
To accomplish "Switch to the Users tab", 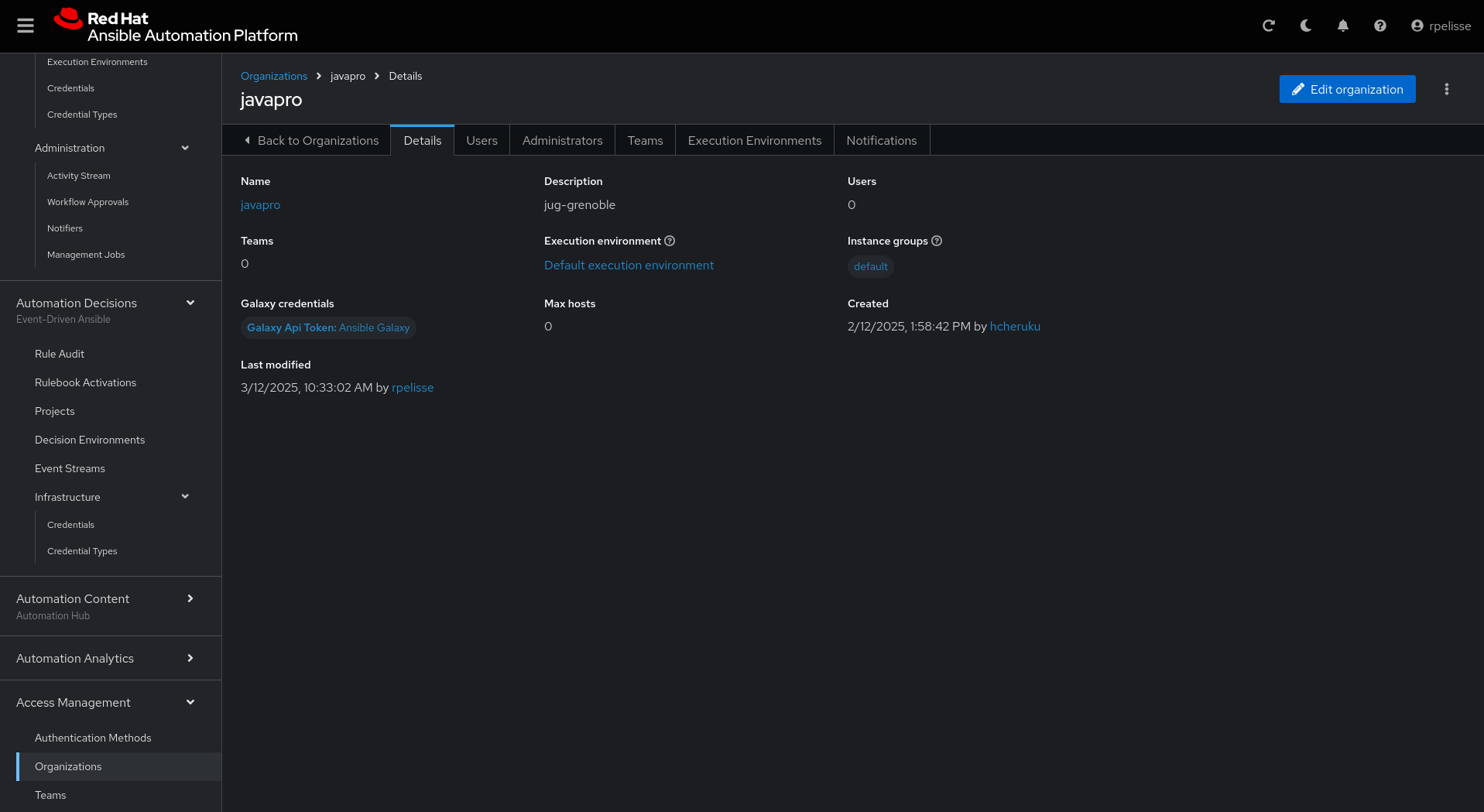I will point(482,140).
